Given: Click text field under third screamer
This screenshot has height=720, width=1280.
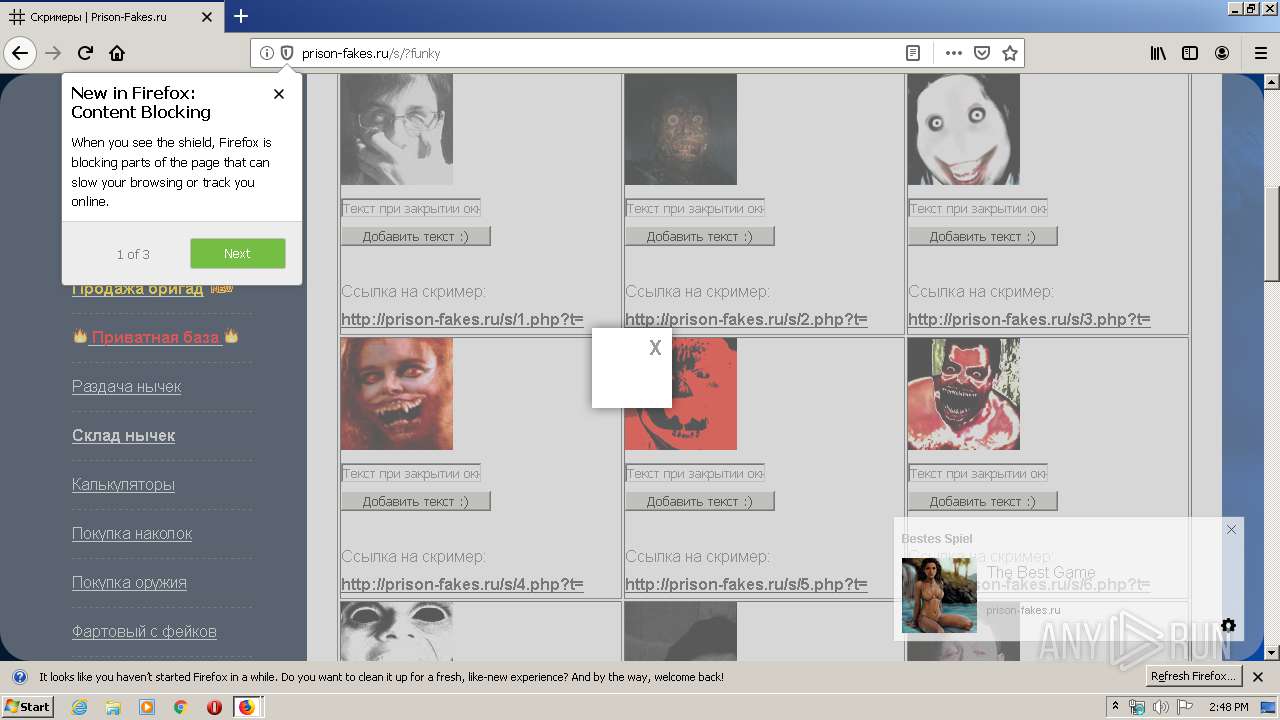Looking at the screenshot, I should [x=978, y=208].
